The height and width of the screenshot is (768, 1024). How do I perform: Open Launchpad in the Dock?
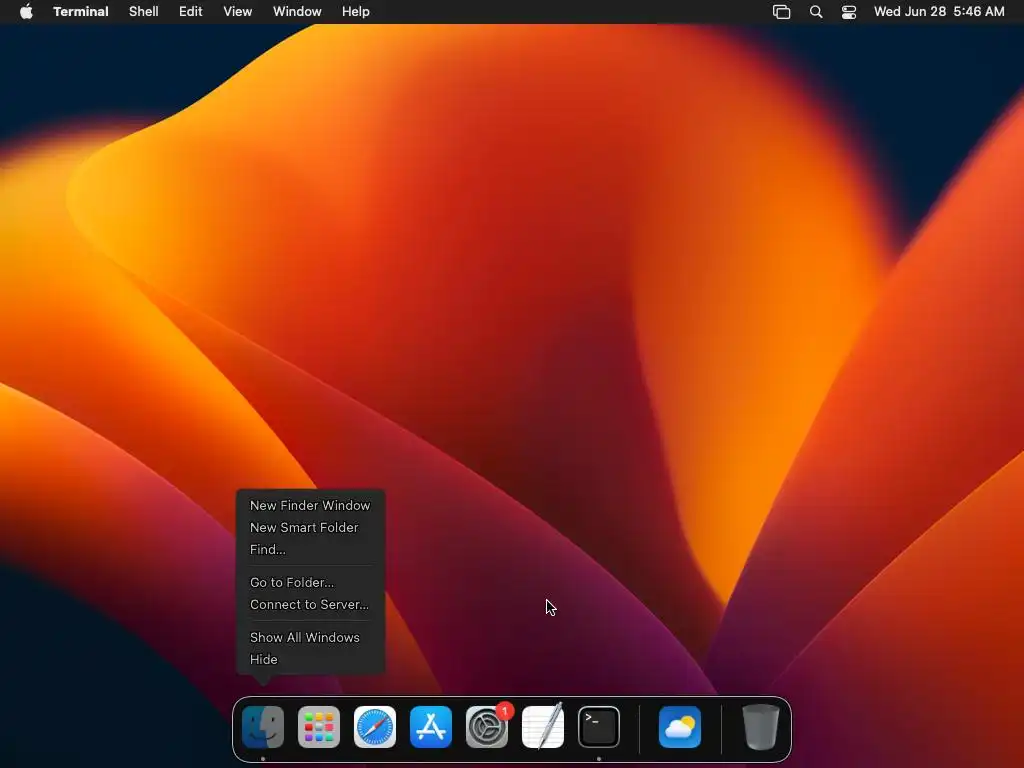[319, 727]
